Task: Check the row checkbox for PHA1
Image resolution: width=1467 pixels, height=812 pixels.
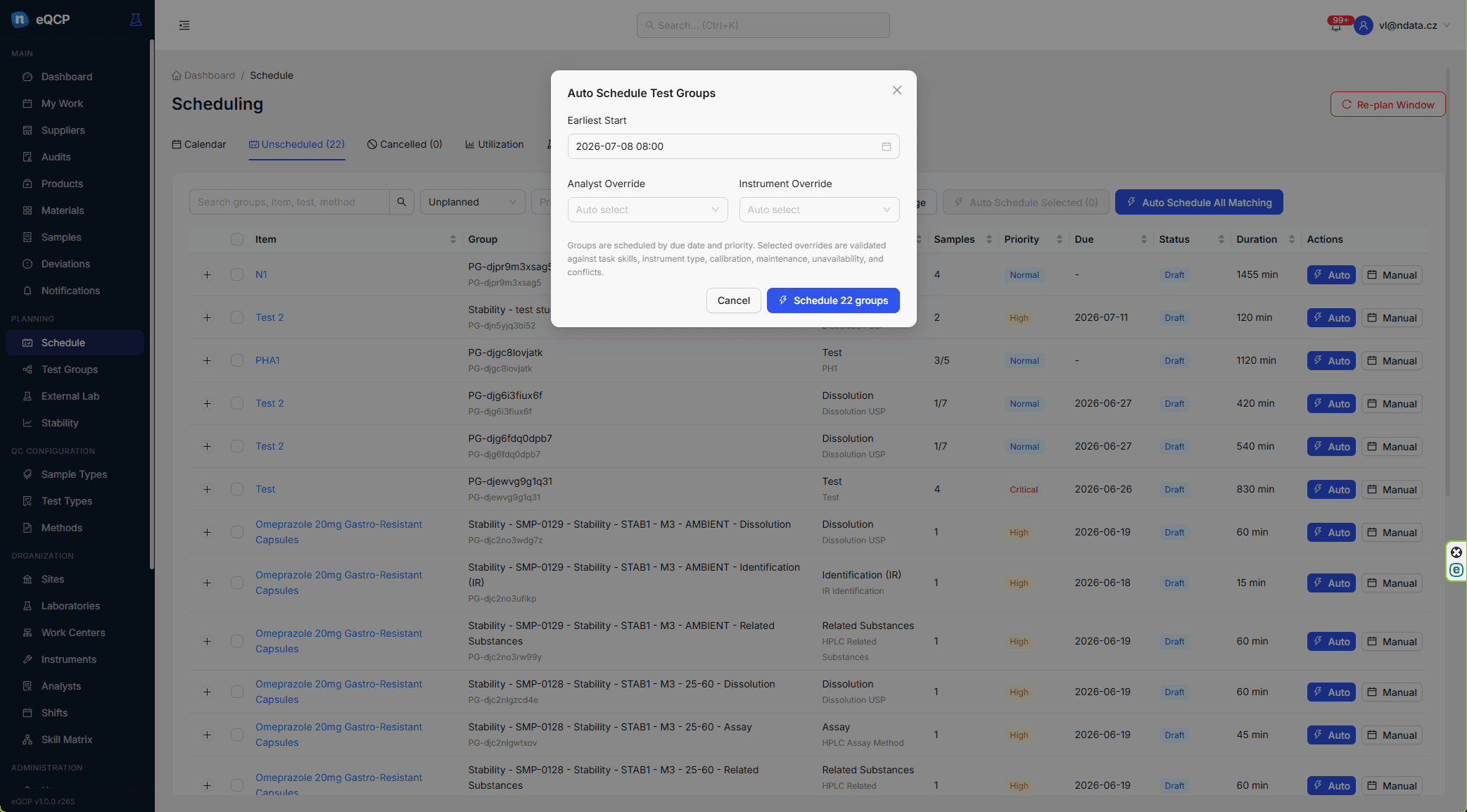Action: (x=237, y=360)
